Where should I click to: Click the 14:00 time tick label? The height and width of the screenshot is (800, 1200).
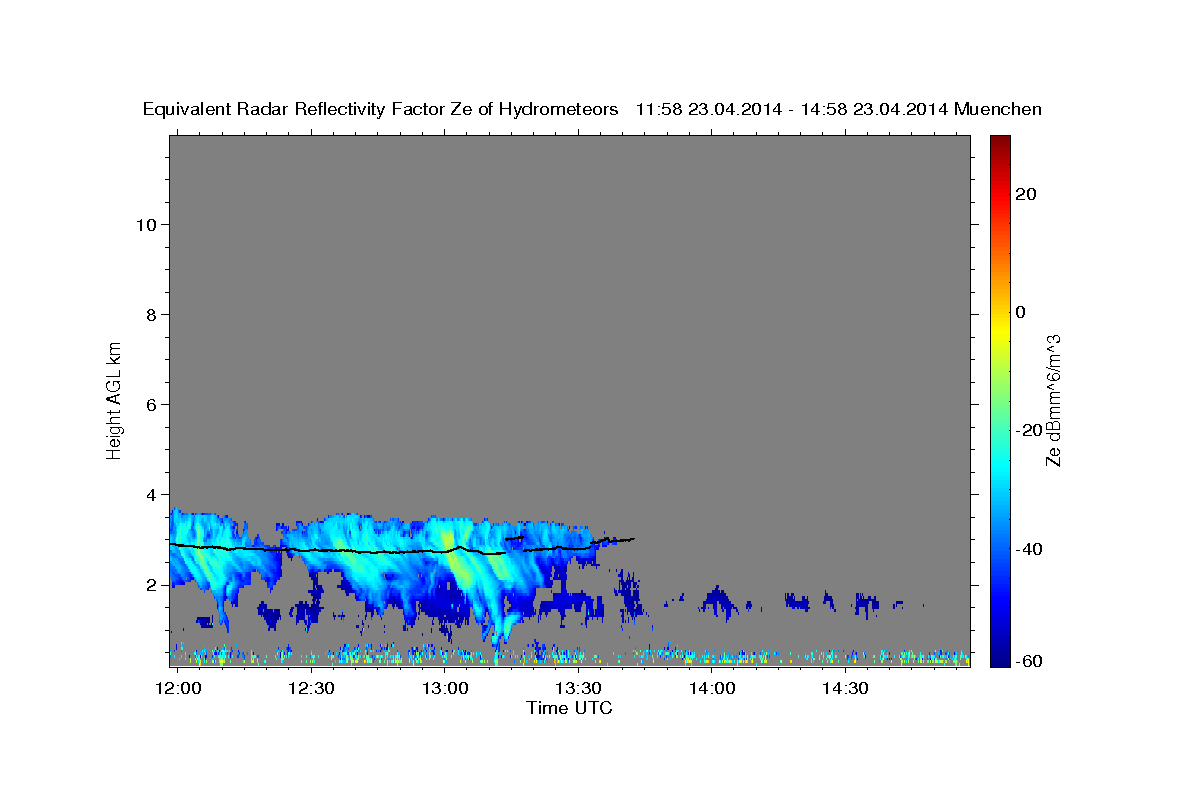(x=711, y=688)
